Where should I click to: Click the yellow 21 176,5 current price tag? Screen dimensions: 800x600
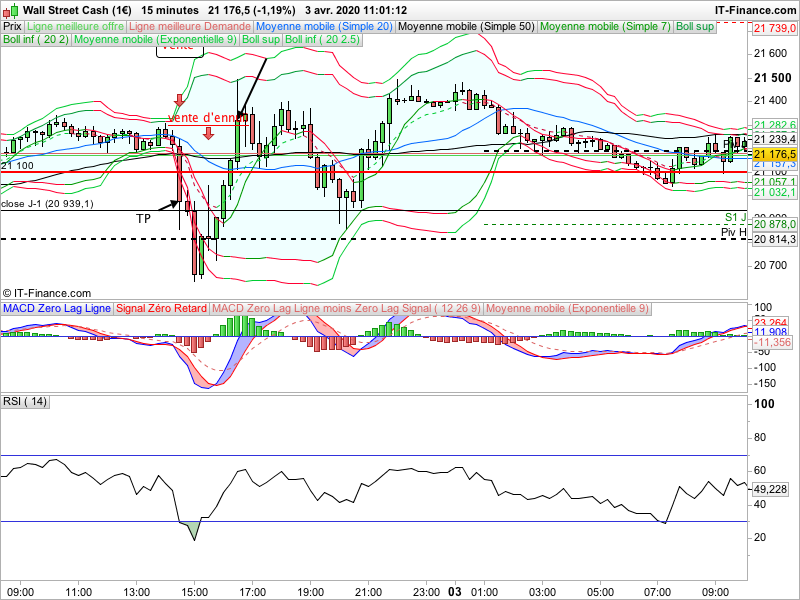tap(774, 154)
